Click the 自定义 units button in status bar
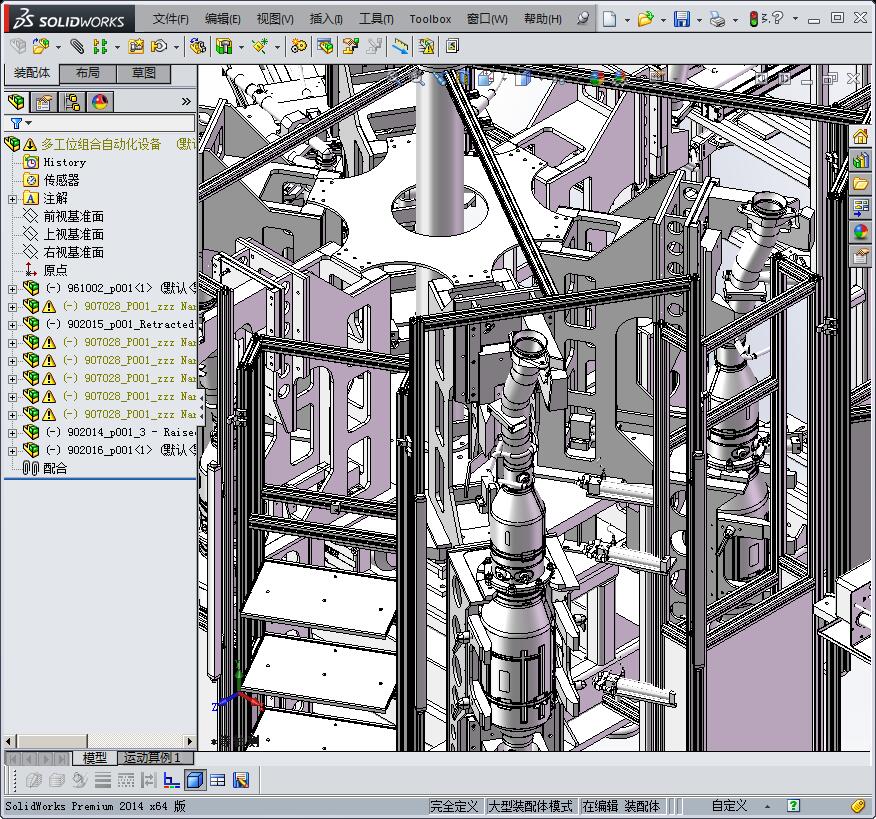 729,806
